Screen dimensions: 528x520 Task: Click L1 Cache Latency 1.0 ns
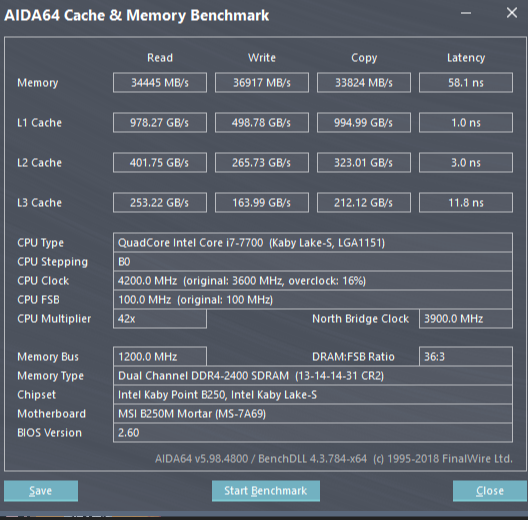click(466, 123)
